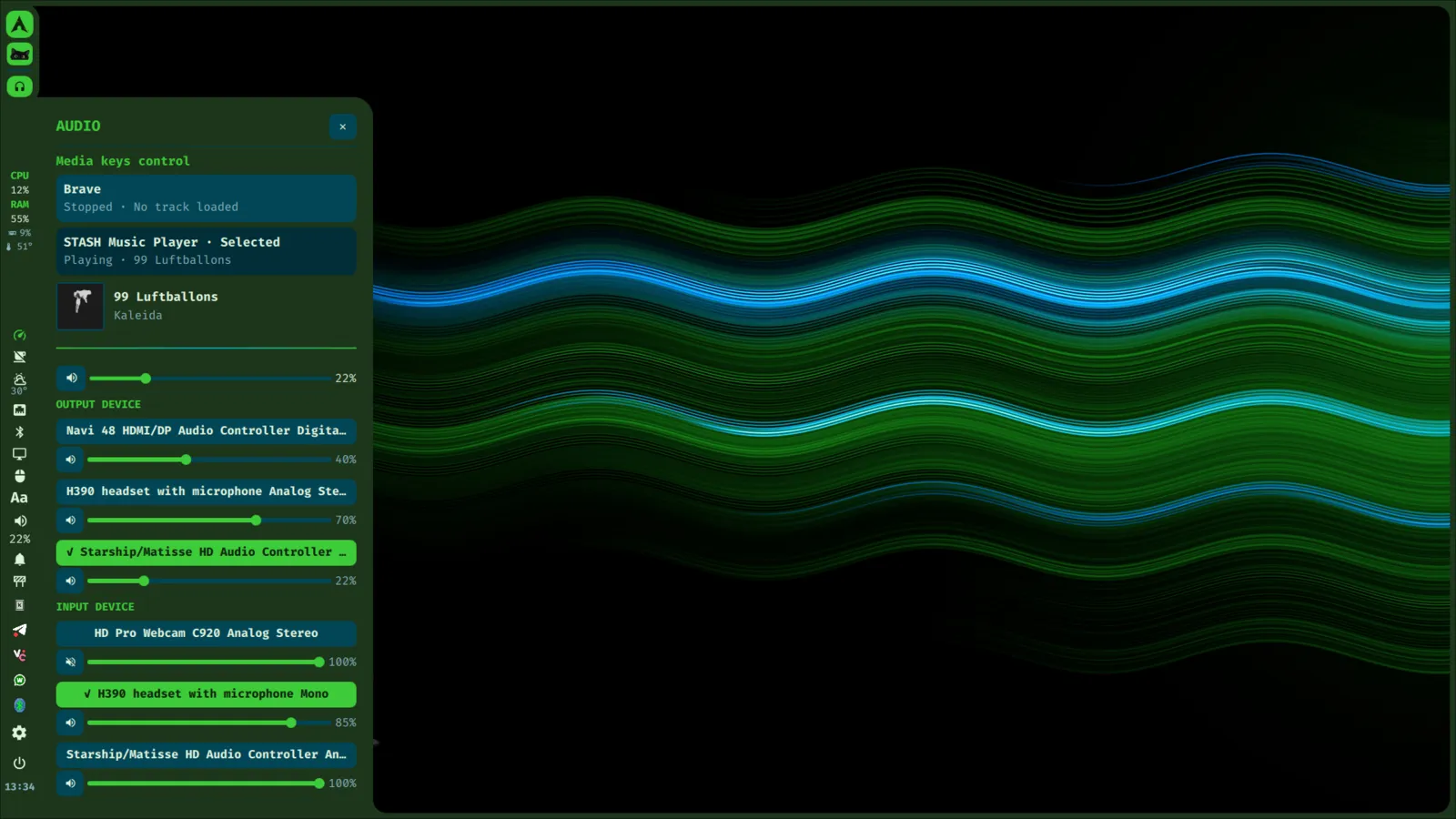Mute the master volume at 22%

[x=71, y=378]
